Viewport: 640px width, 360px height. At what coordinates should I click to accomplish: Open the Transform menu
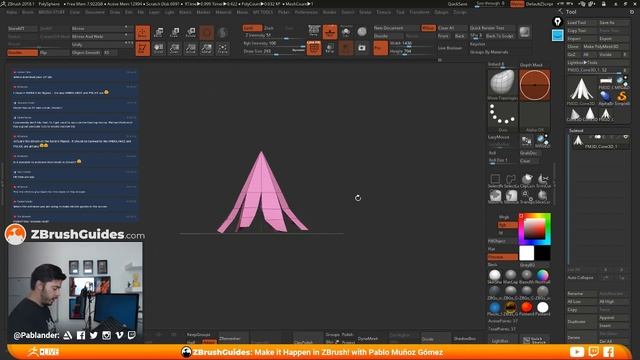[x=419, y=12]
